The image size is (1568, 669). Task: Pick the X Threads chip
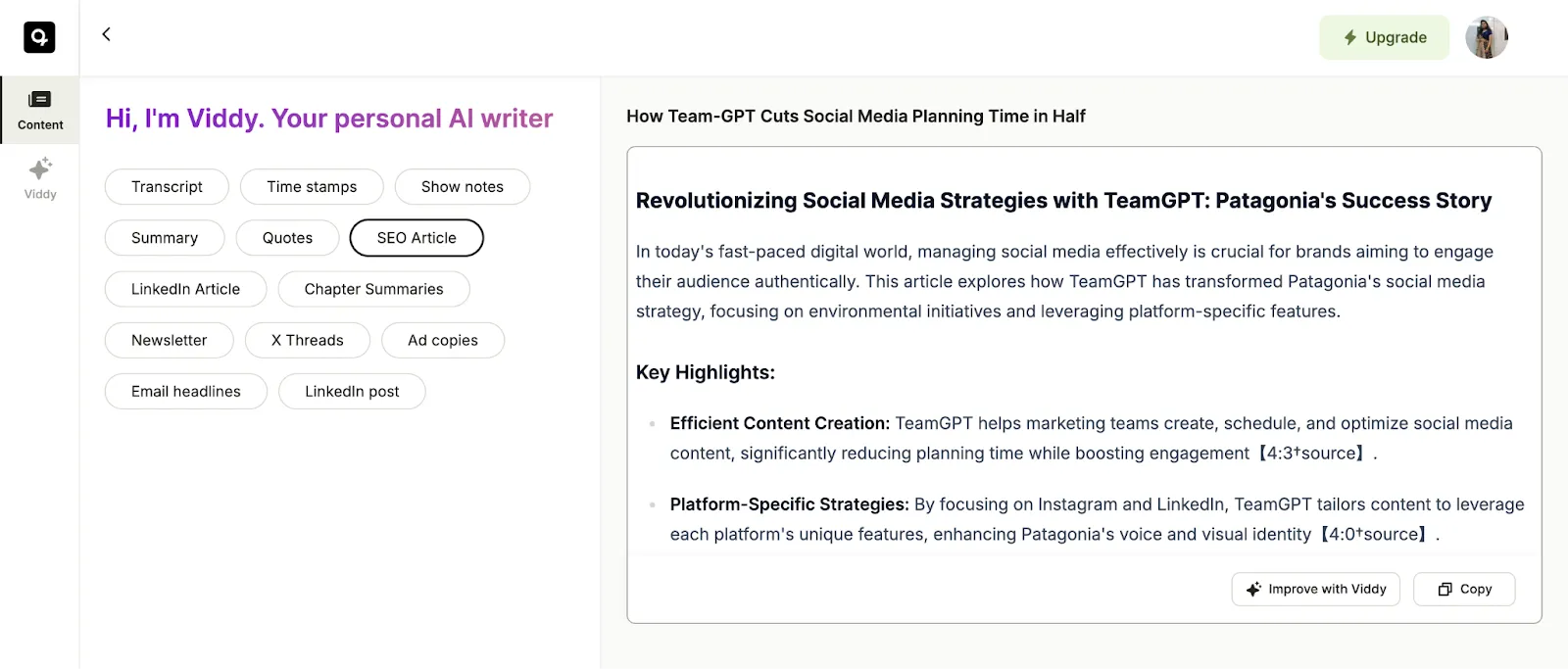click(x=307, y=340)
